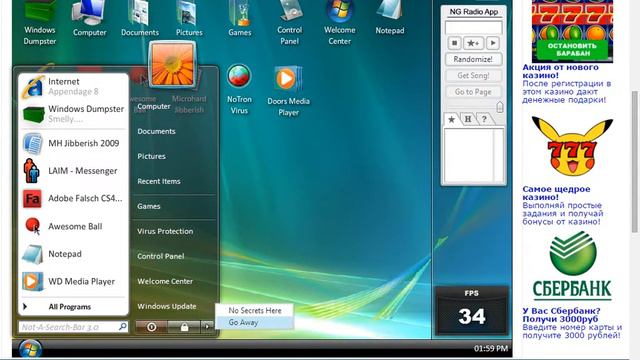Switch to the ? help tab
The width and height of the screenshot is (640, 360).
[484, 119]
